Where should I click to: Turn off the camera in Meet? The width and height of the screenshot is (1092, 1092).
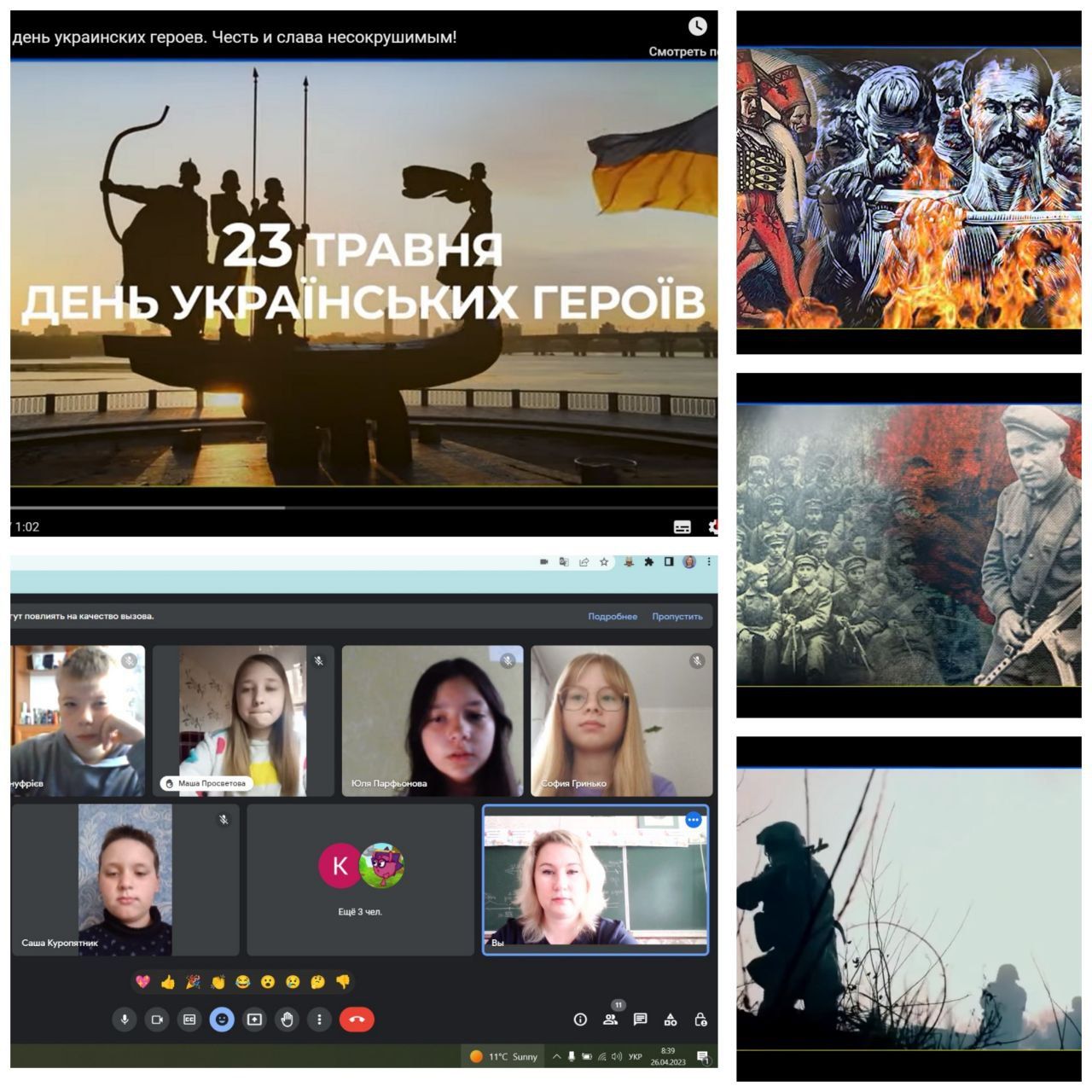(157, 1019)
